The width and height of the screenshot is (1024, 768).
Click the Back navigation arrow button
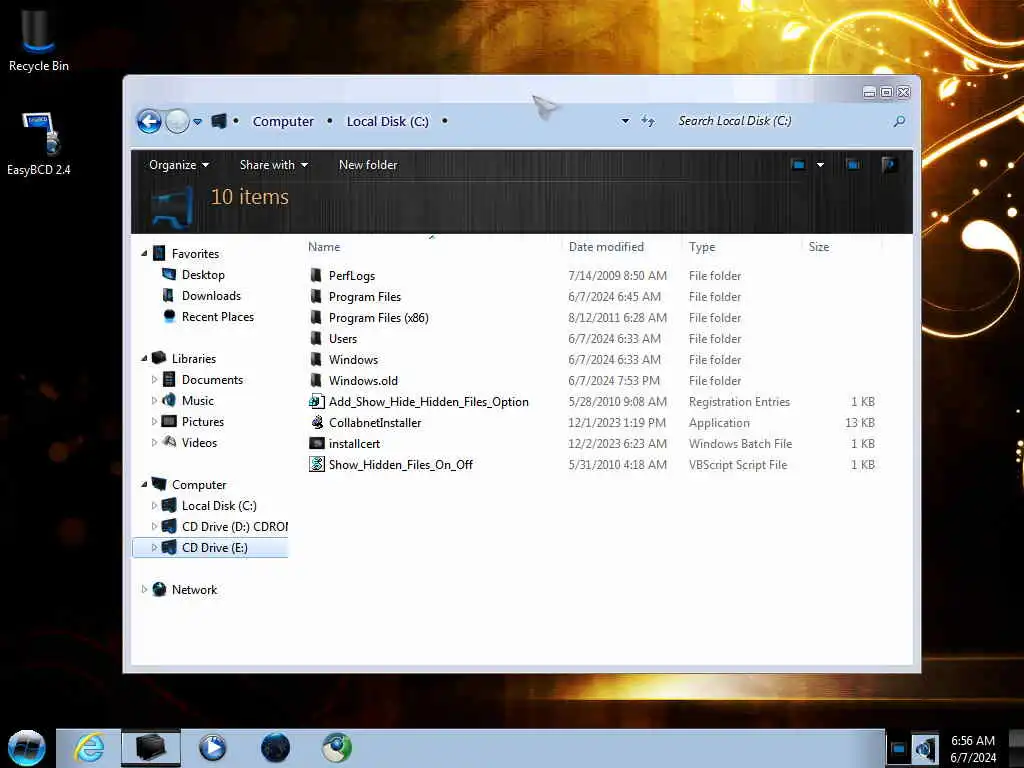coord(149,121)
